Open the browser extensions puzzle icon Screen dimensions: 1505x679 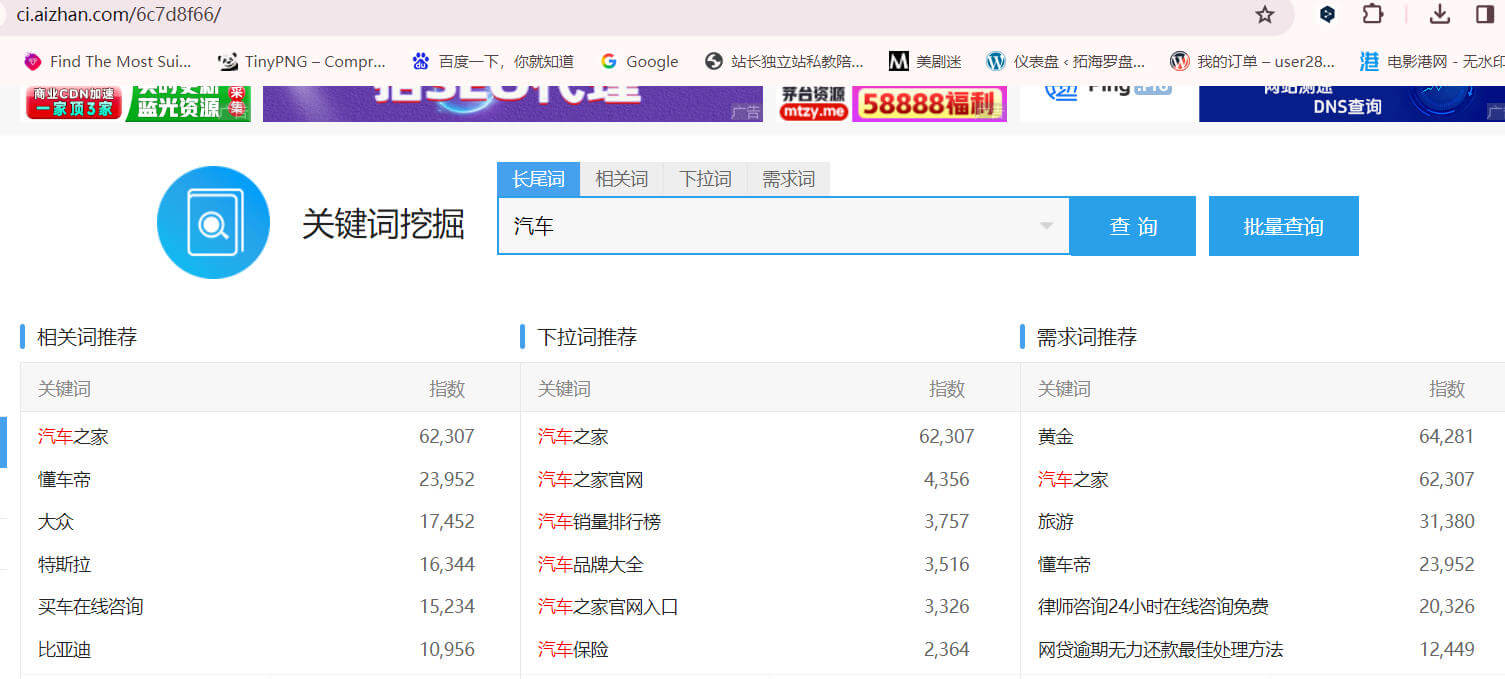point(1373,14)
